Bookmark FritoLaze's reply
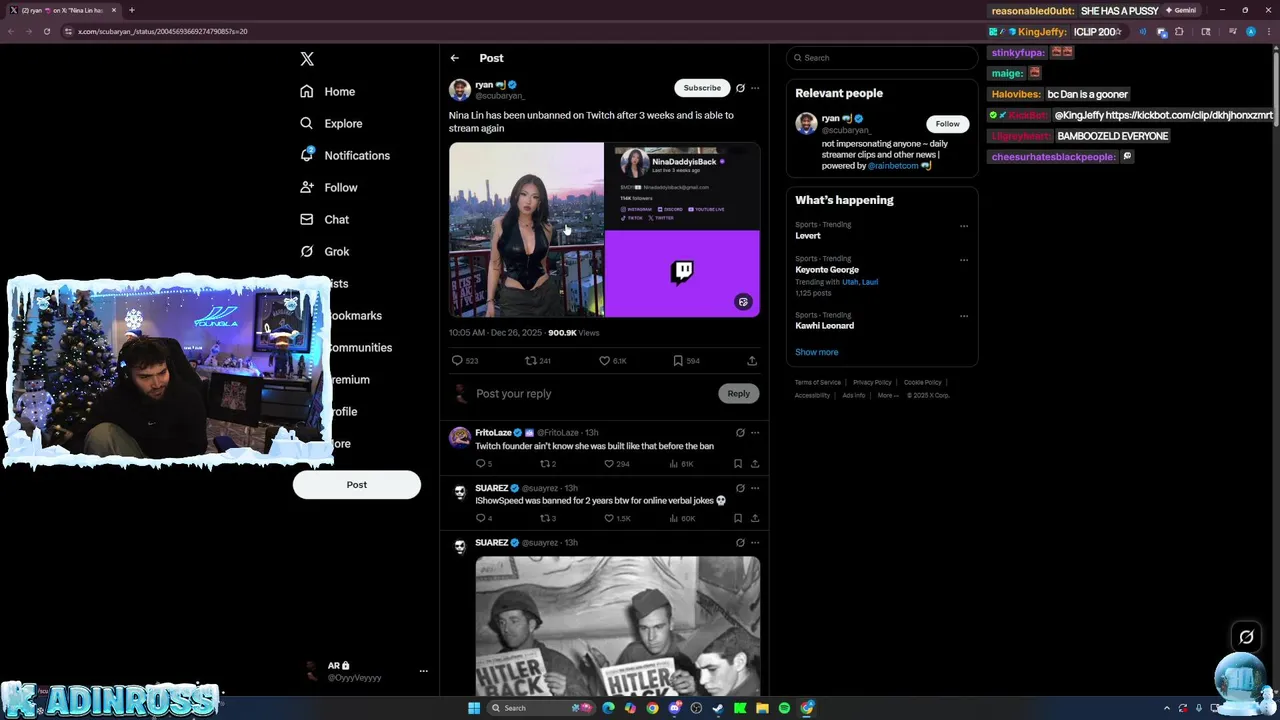1280x720 pixels. tap(738, 464)
